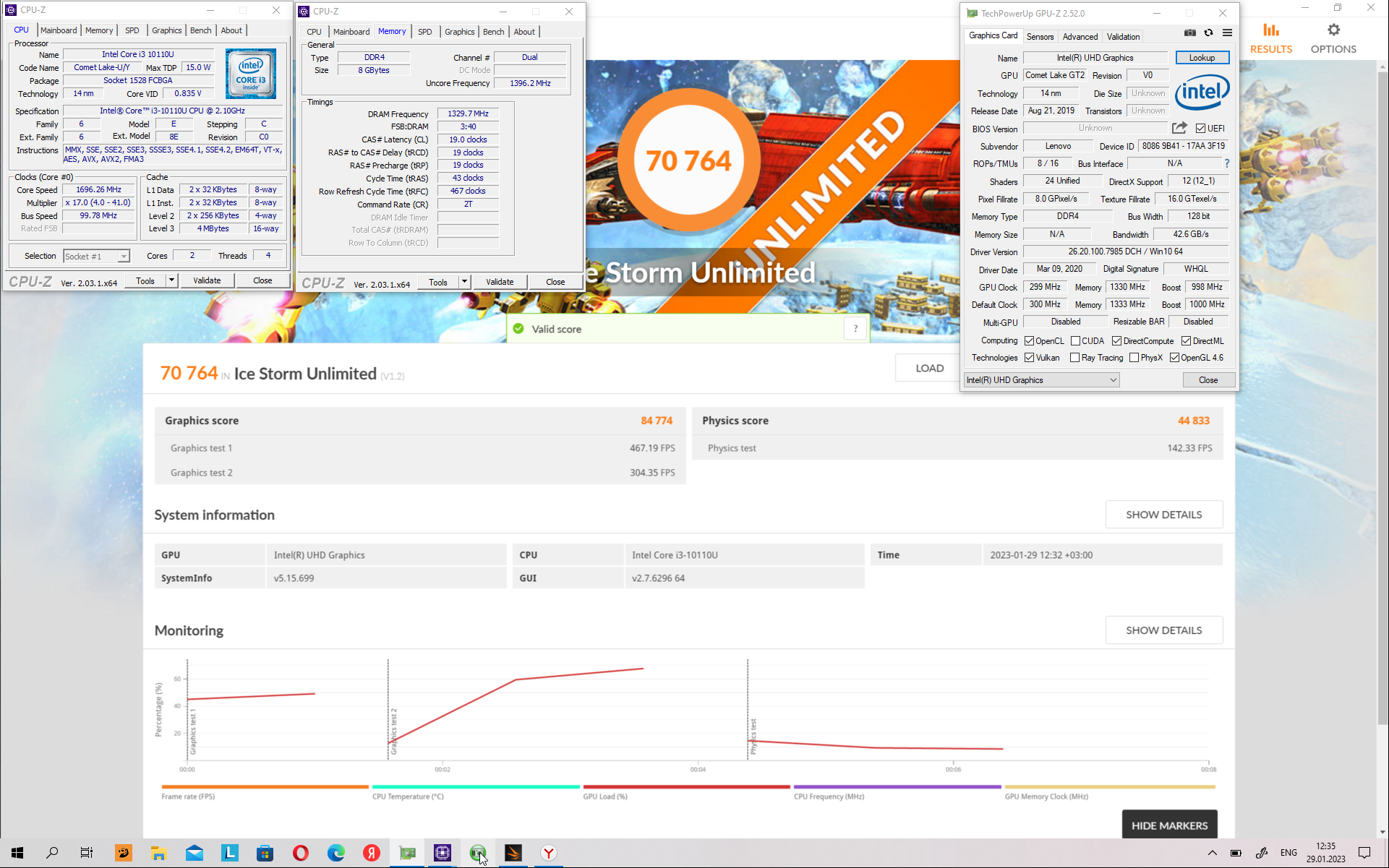This screenshot has width=1389, height=868.
Task: Click Tools button in left CPU-Z
Action: coord(145,280)
